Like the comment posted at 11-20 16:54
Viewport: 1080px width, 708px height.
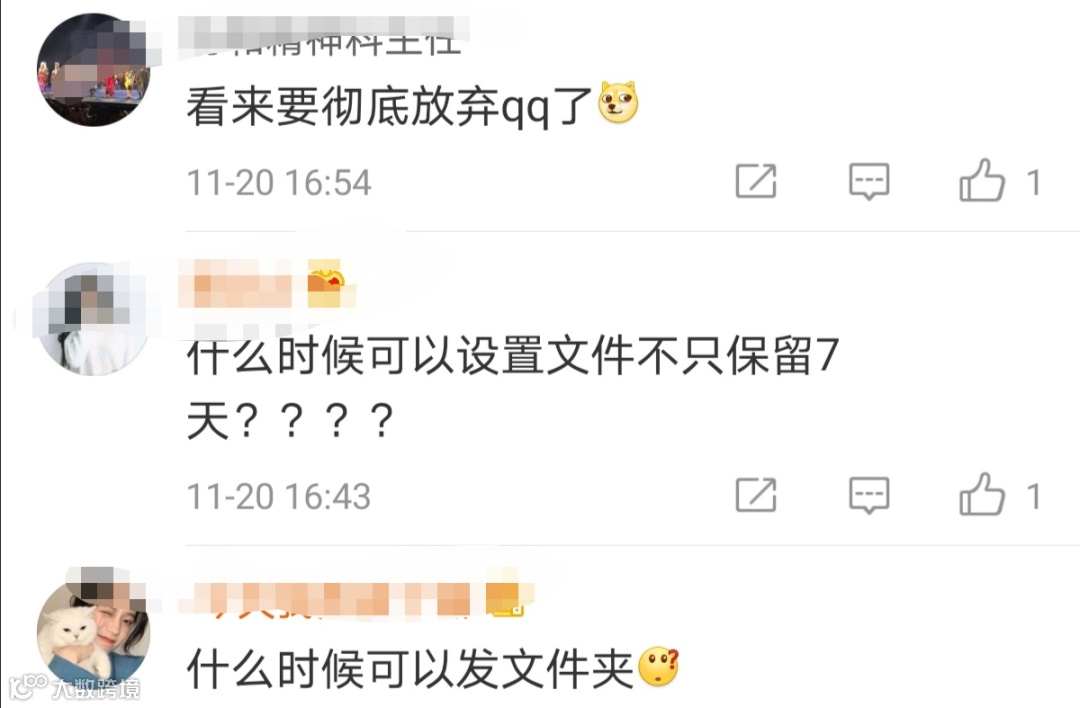(982, 181)
